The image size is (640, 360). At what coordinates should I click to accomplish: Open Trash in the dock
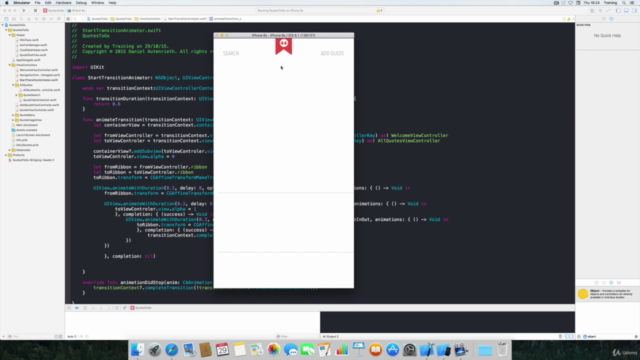point(502,350)
